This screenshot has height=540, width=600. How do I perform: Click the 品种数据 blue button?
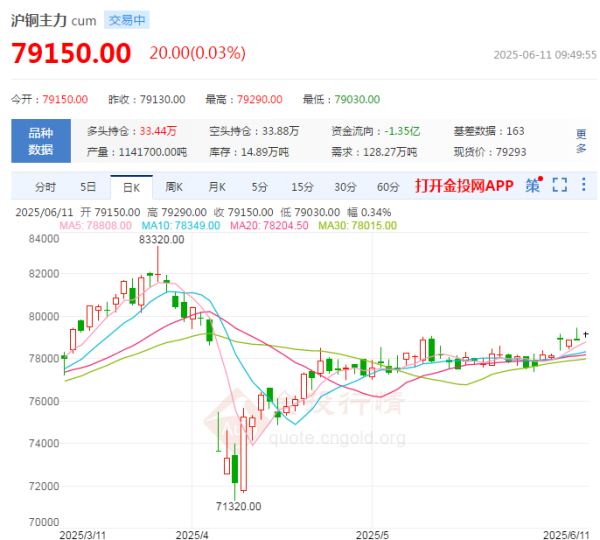(41, 141)
